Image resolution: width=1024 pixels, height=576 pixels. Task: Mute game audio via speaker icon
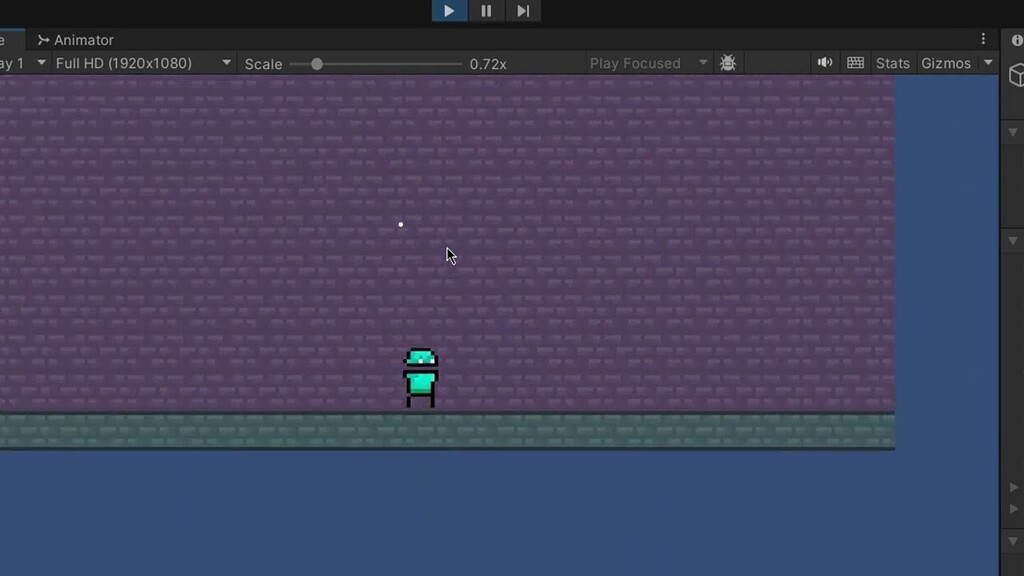point(824,62)
